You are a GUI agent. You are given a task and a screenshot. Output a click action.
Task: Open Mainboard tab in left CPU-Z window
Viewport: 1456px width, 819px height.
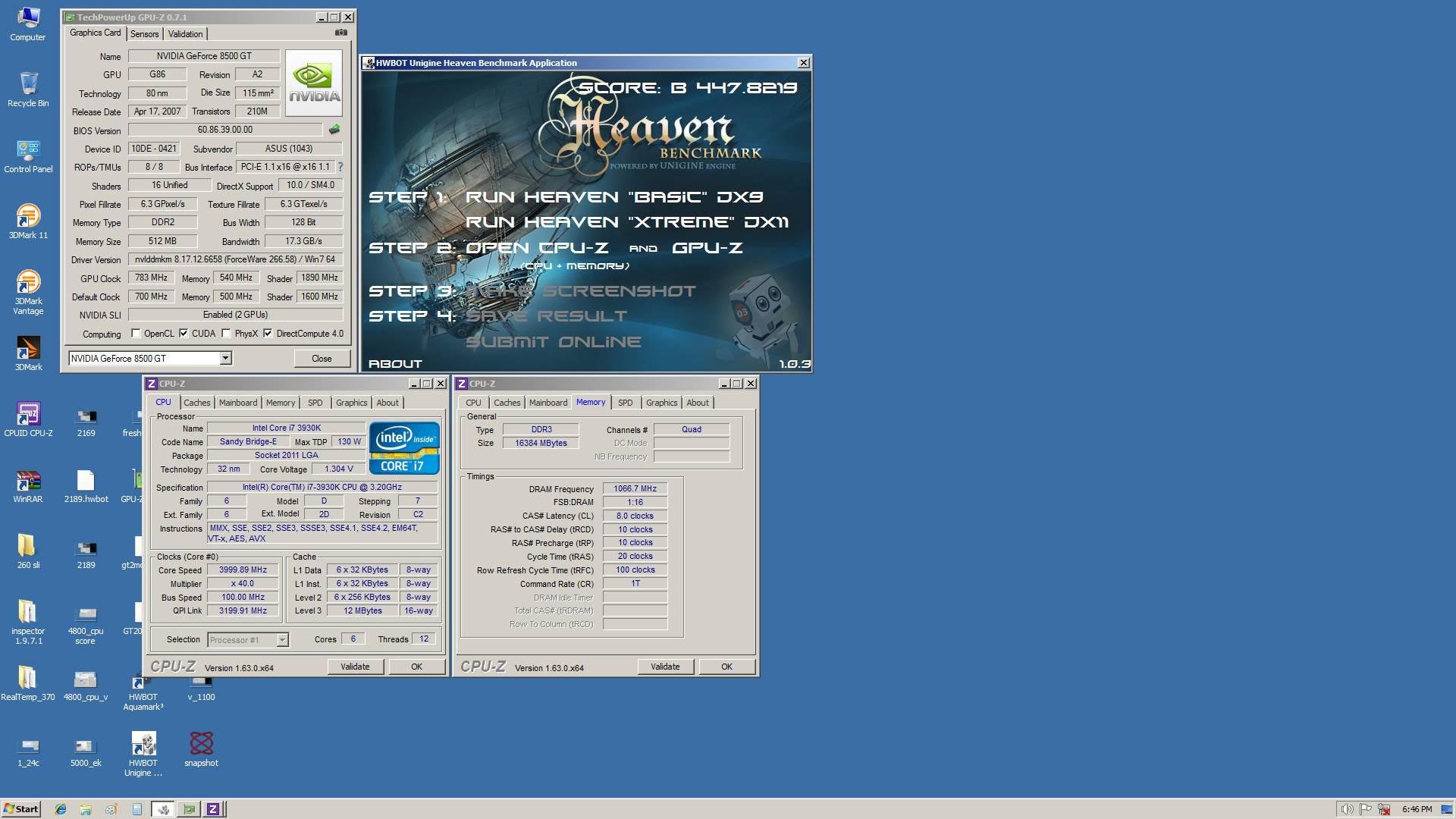238,403
